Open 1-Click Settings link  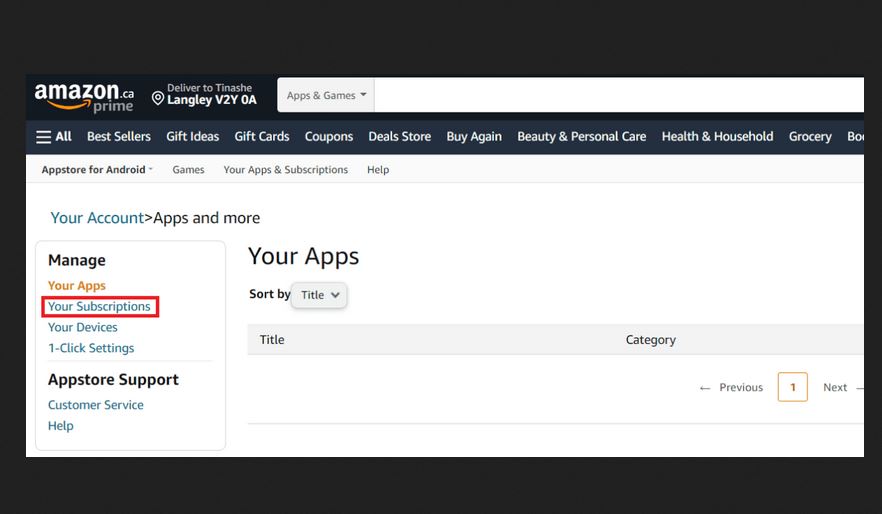pyautogui.click(x=91, y=348)
